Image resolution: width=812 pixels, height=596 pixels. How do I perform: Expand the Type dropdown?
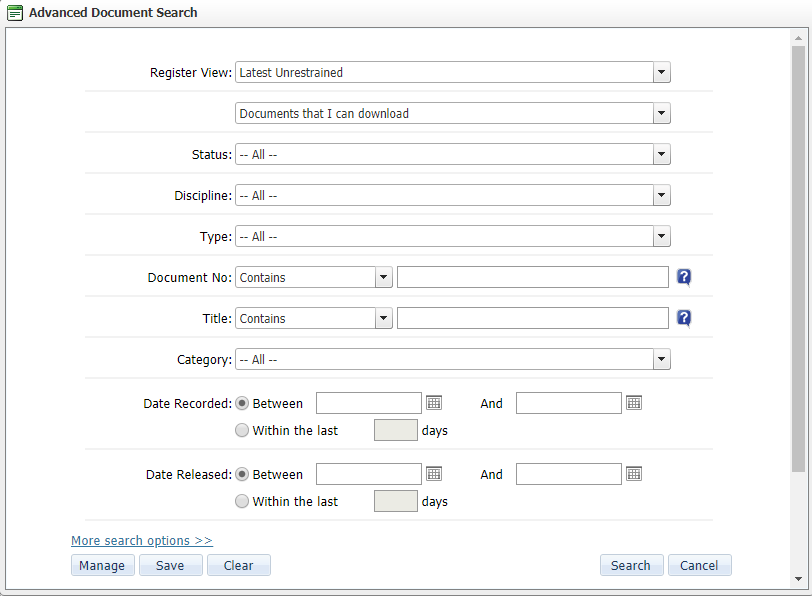click(x=453, y=236)
